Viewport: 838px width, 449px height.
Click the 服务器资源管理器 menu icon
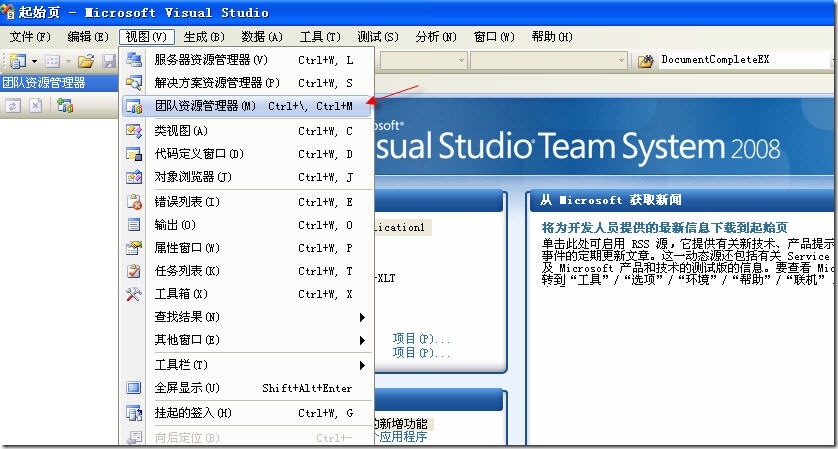[x=134, y=60]
